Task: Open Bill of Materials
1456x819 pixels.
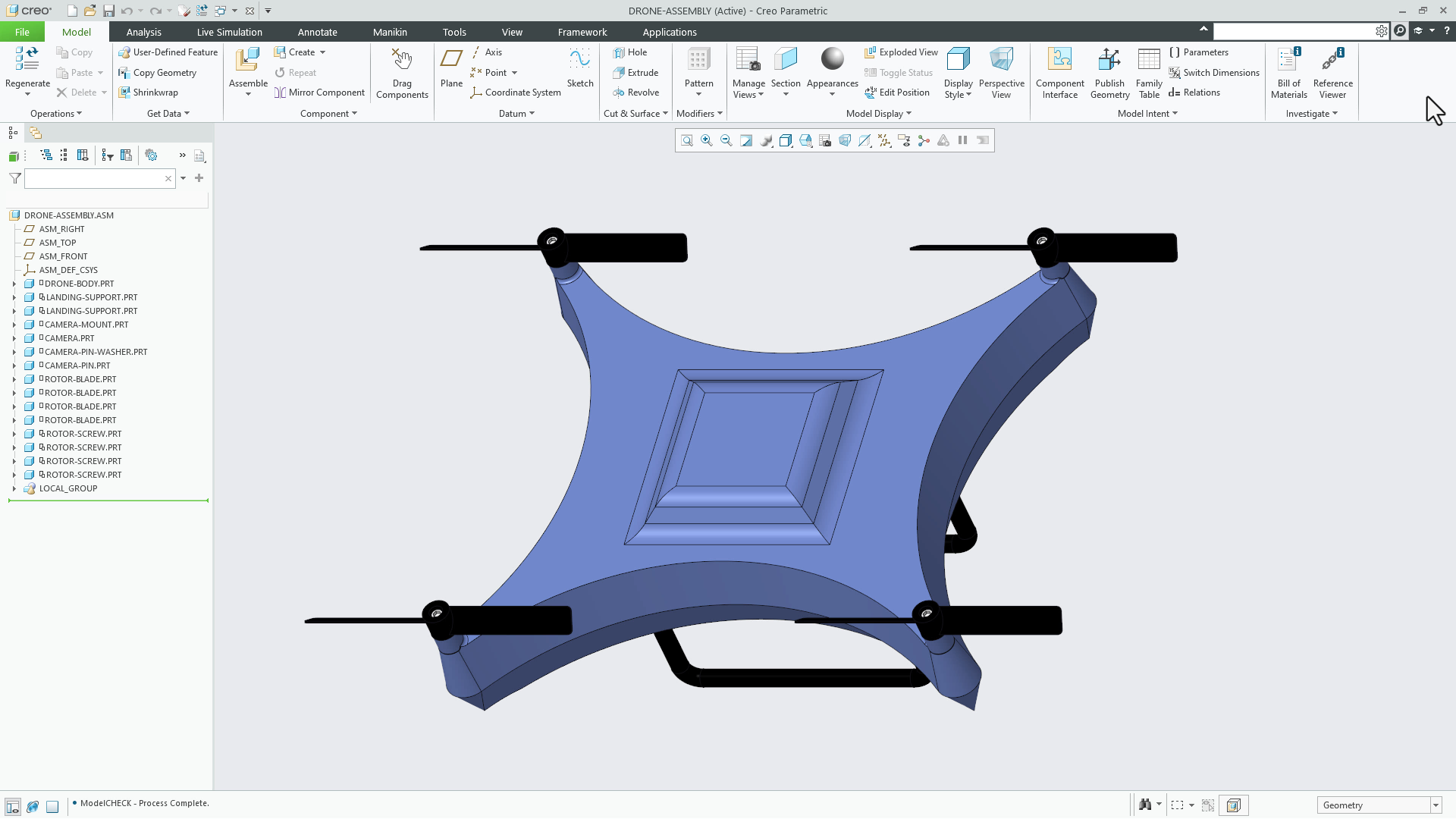Action: coord(1288,60)
